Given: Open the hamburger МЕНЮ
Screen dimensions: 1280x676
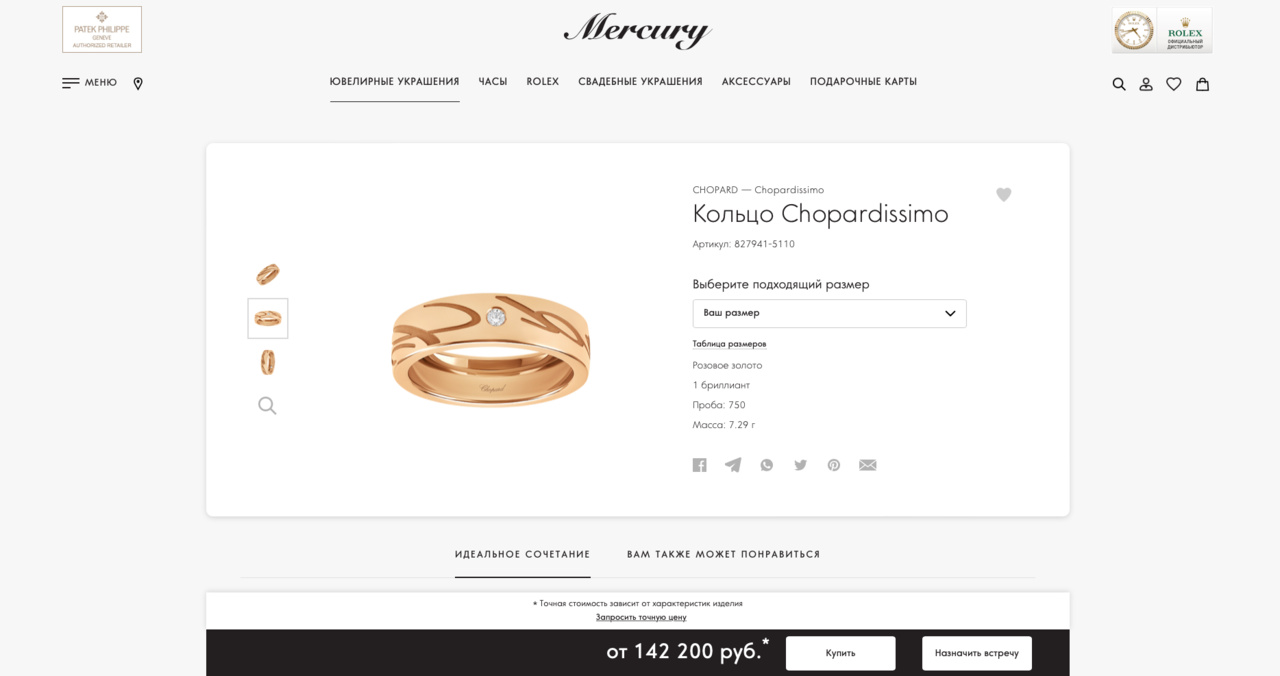Looking at the screenshot, I should (89, 83).
